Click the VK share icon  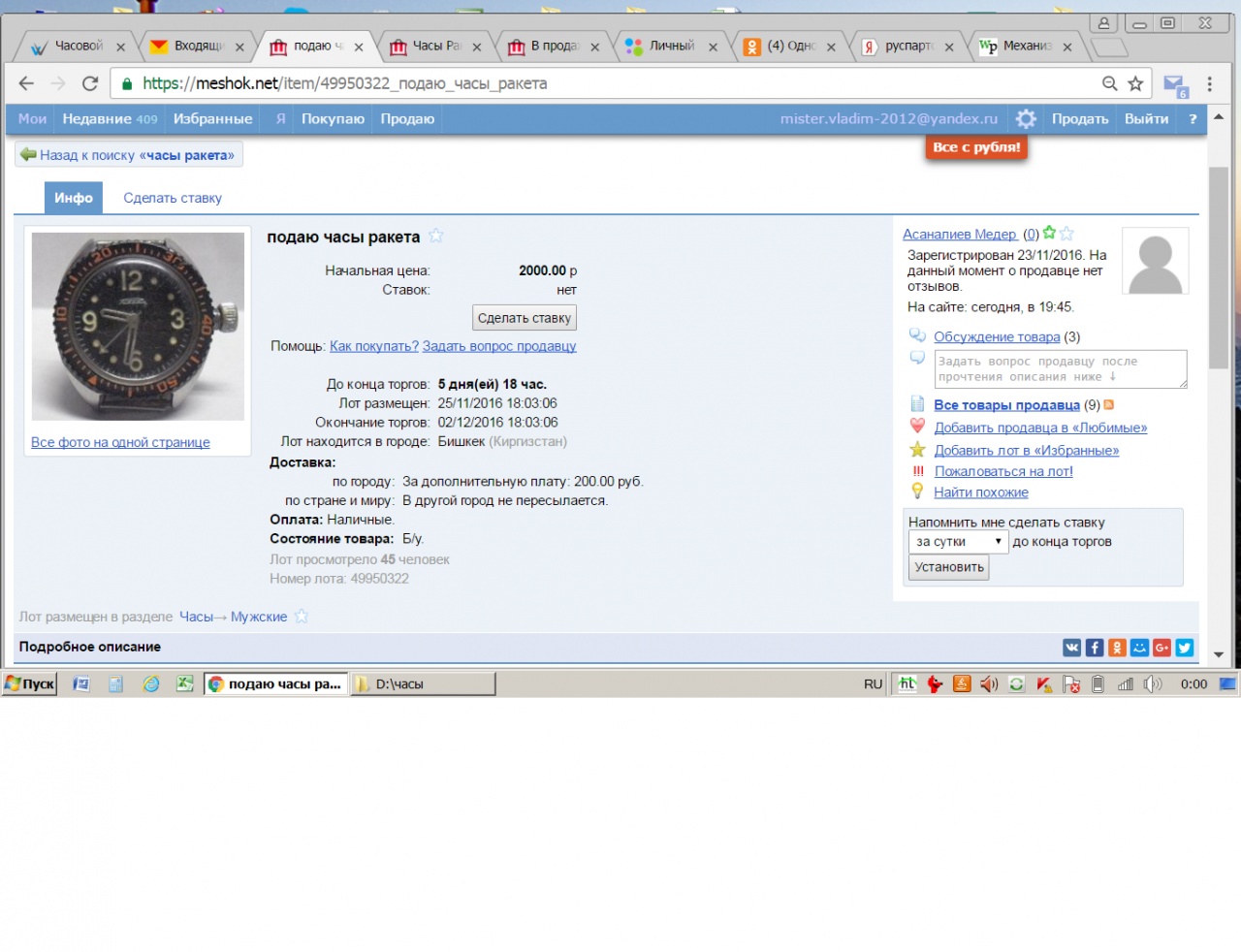coord(1071,648)
